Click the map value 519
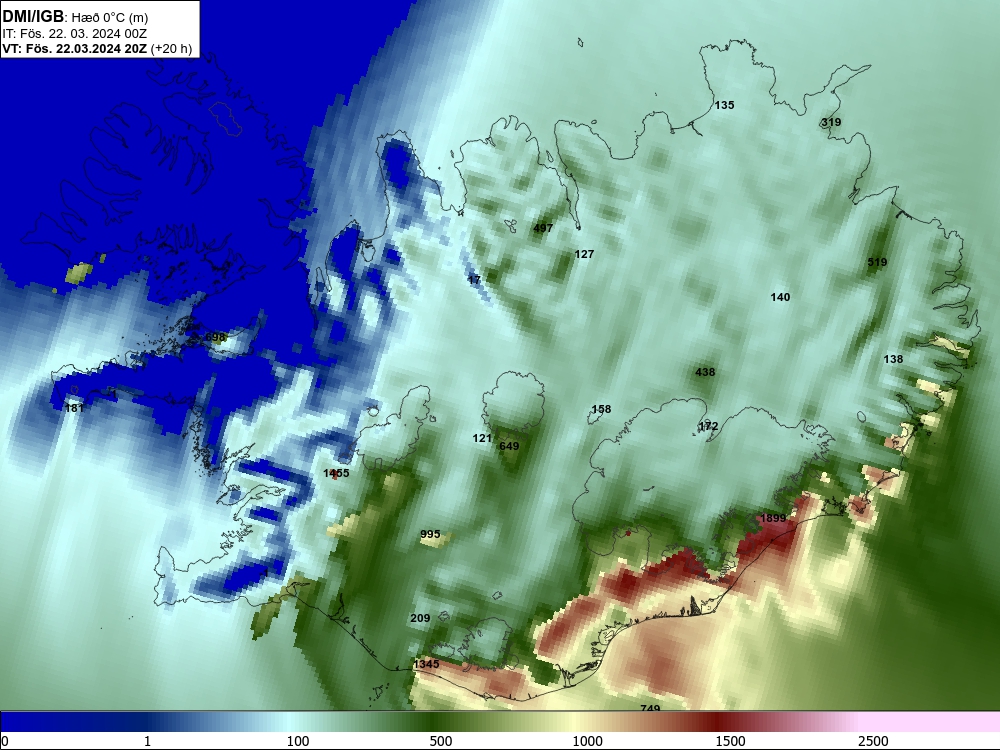Viewport: 1000px width, 750px height. (878, 262)
